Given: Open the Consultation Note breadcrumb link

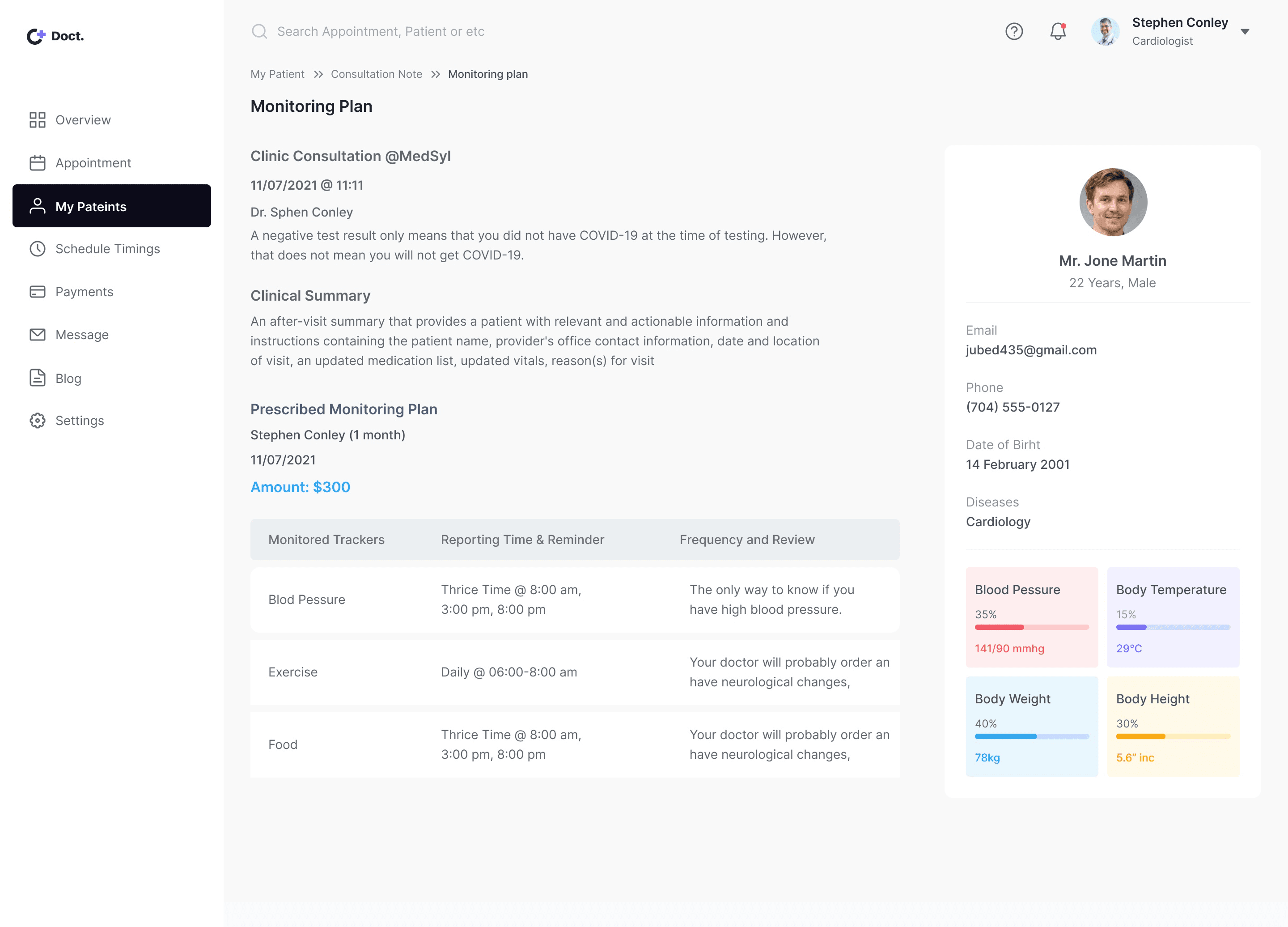Looking at the screenshot, I should [x=376, y=74].
